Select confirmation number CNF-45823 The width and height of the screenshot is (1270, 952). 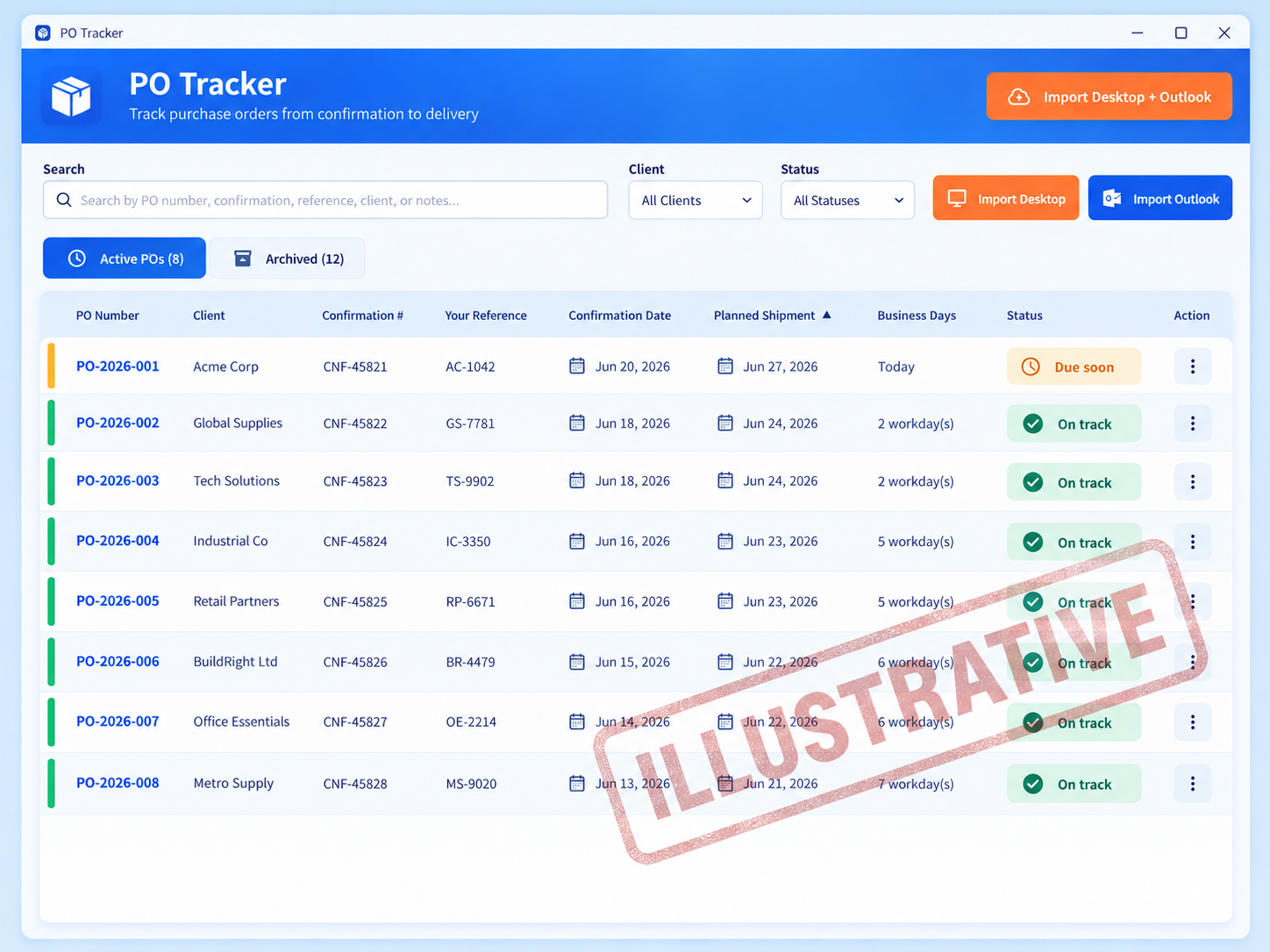coord(355,481)
